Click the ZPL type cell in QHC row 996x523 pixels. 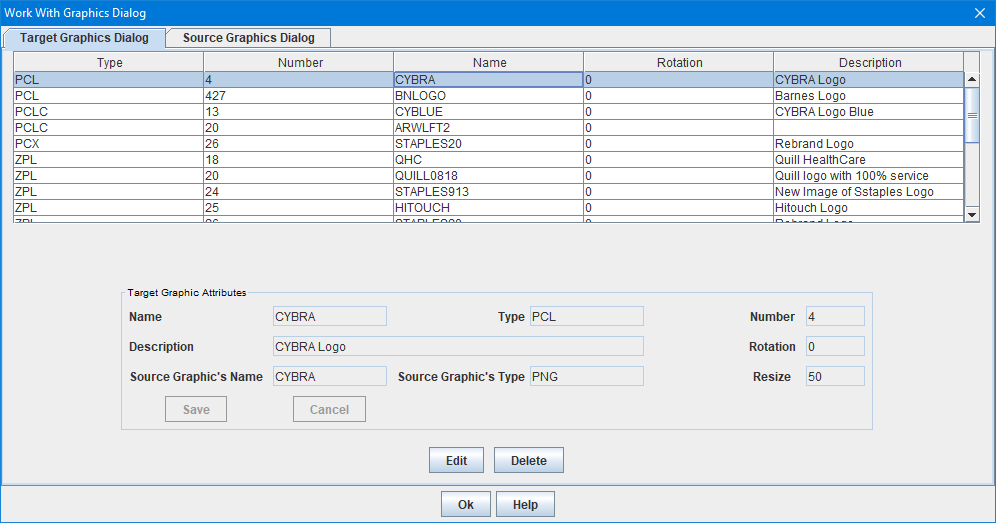point(109,160)
